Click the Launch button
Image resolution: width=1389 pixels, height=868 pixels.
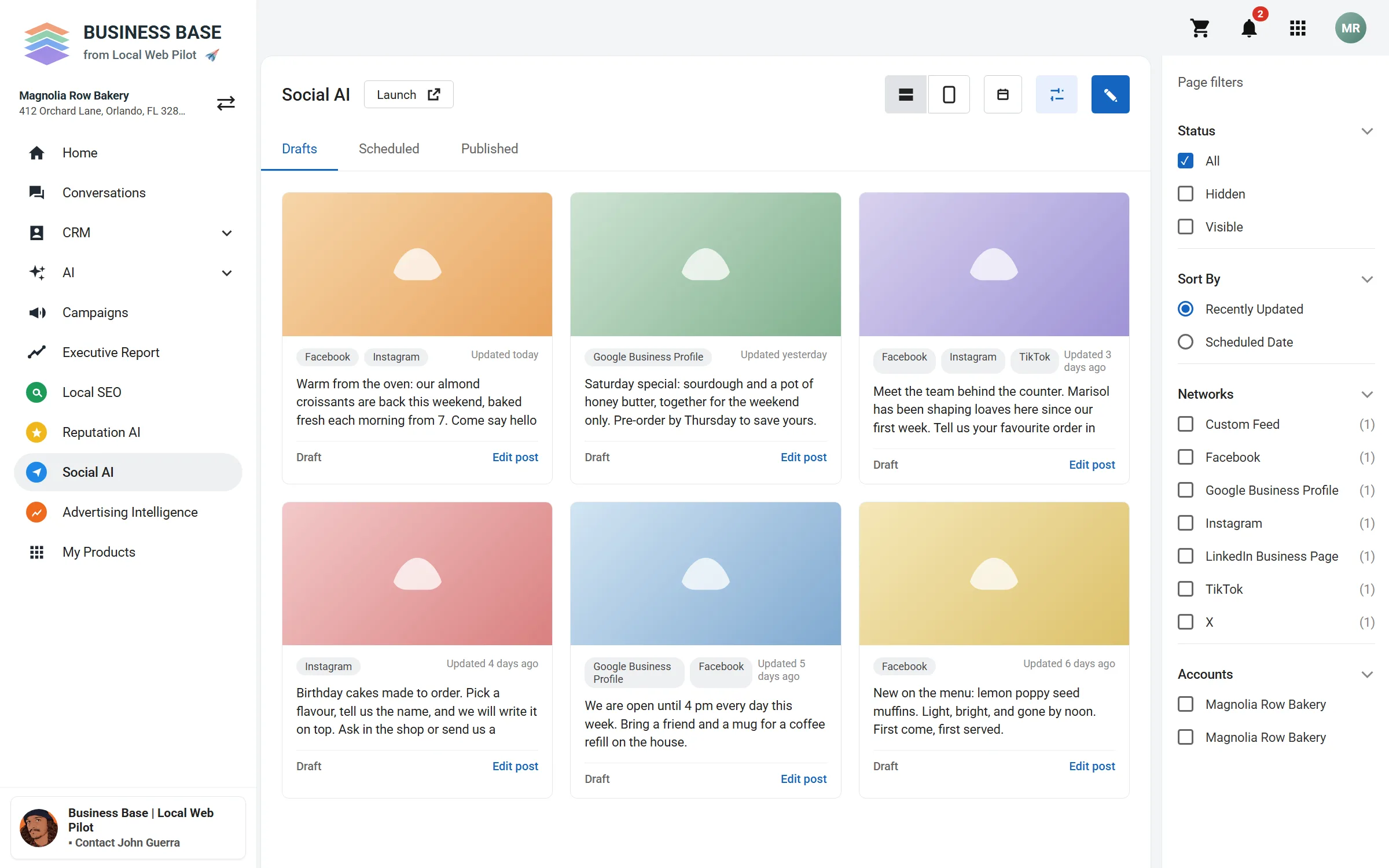[x=409, y=94]
